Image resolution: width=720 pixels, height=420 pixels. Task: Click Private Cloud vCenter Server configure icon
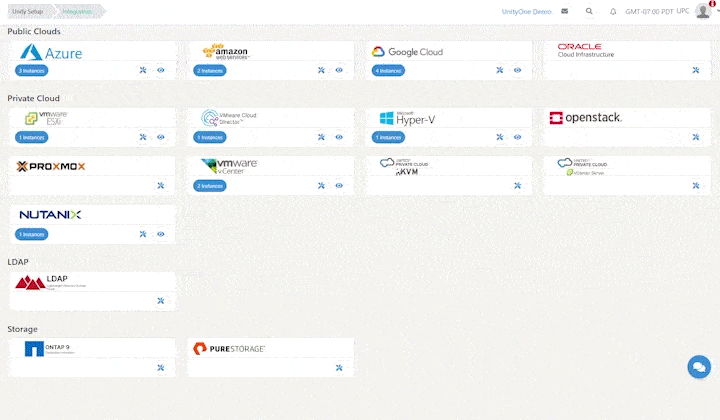(x=696, y=186)
